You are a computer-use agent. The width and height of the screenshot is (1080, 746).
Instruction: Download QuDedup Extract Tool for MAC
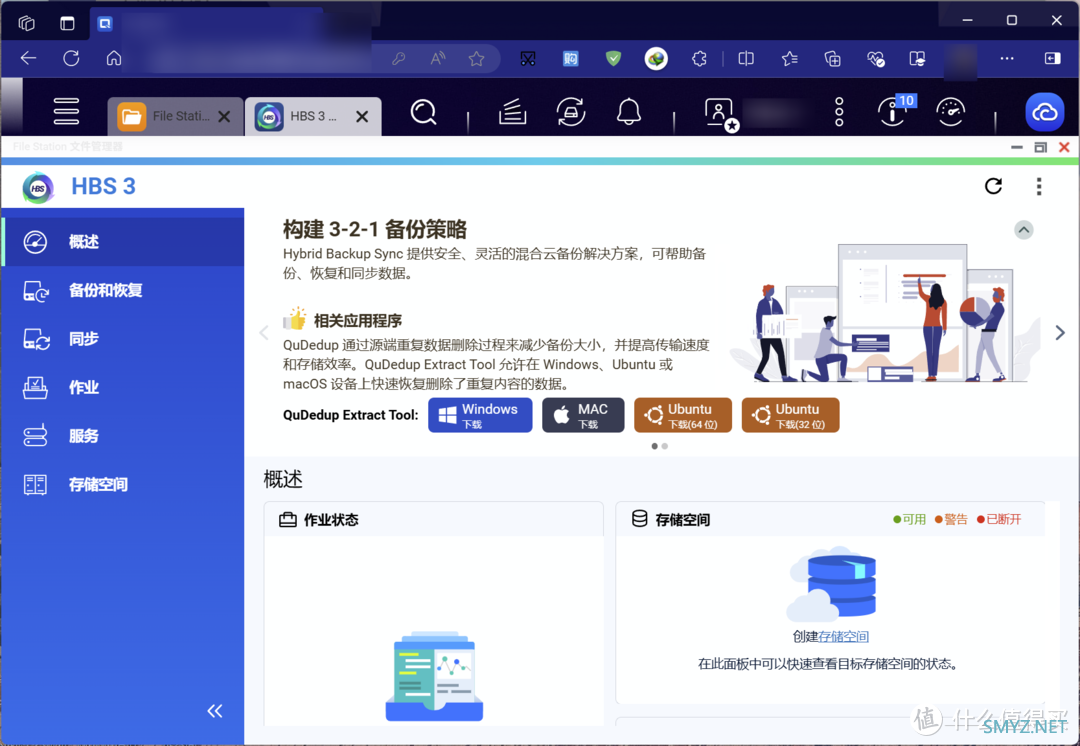(x=583, y=415)
